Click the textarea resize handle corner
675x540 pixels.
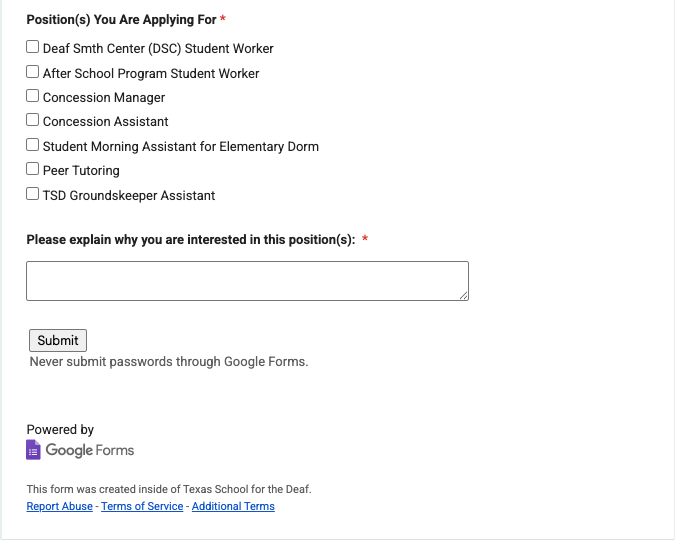(x=464, y=295)
